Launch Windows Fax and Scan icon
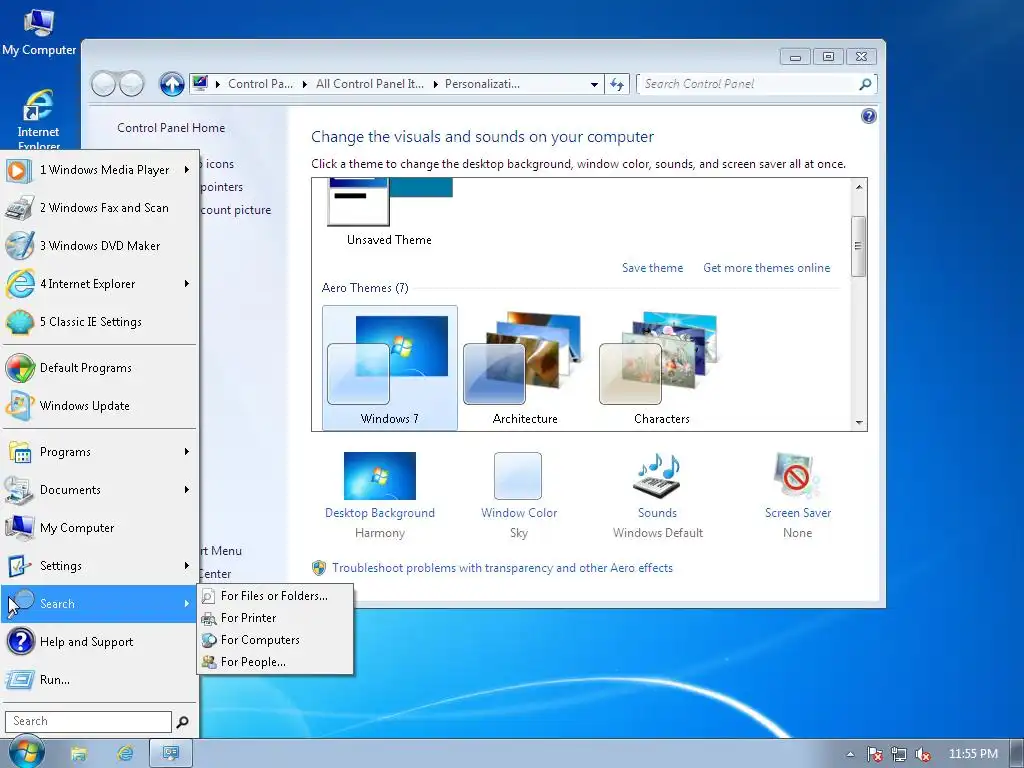1024x768 pixels. (x=19, y=208)
